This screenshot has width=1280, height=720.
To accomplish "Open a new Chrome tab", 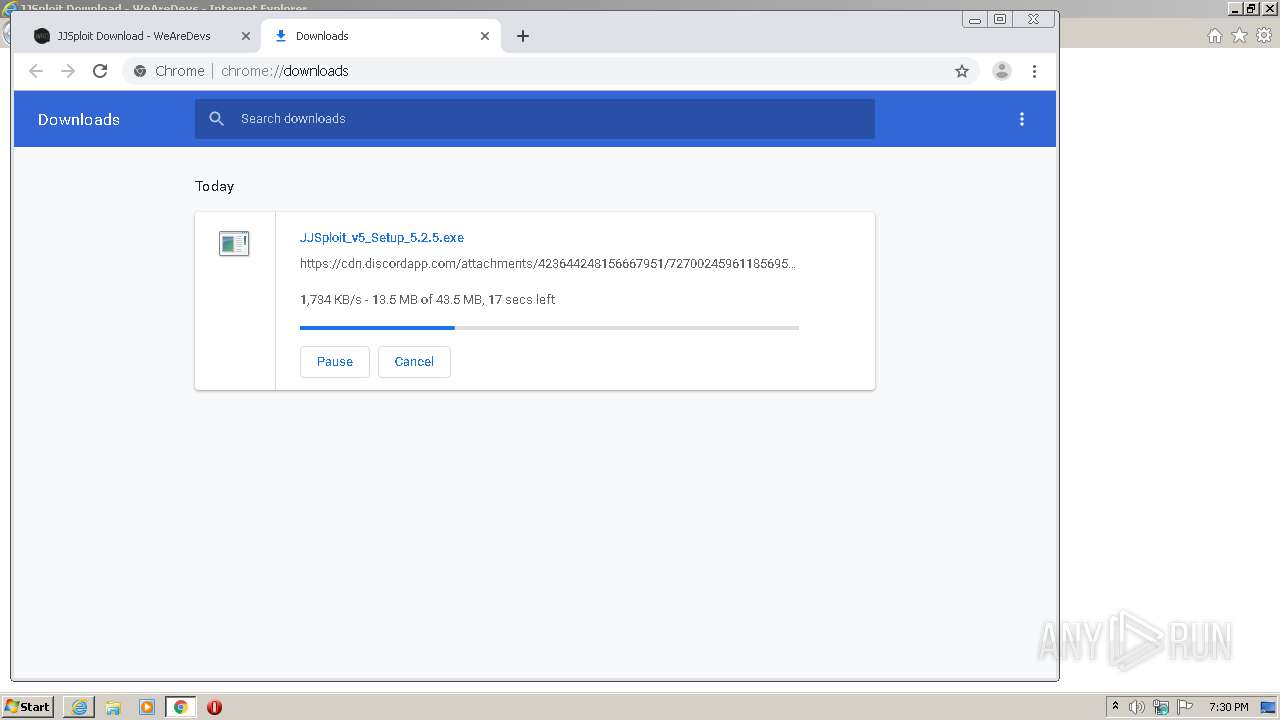I will pyautogui.click(x=523, y=36).
